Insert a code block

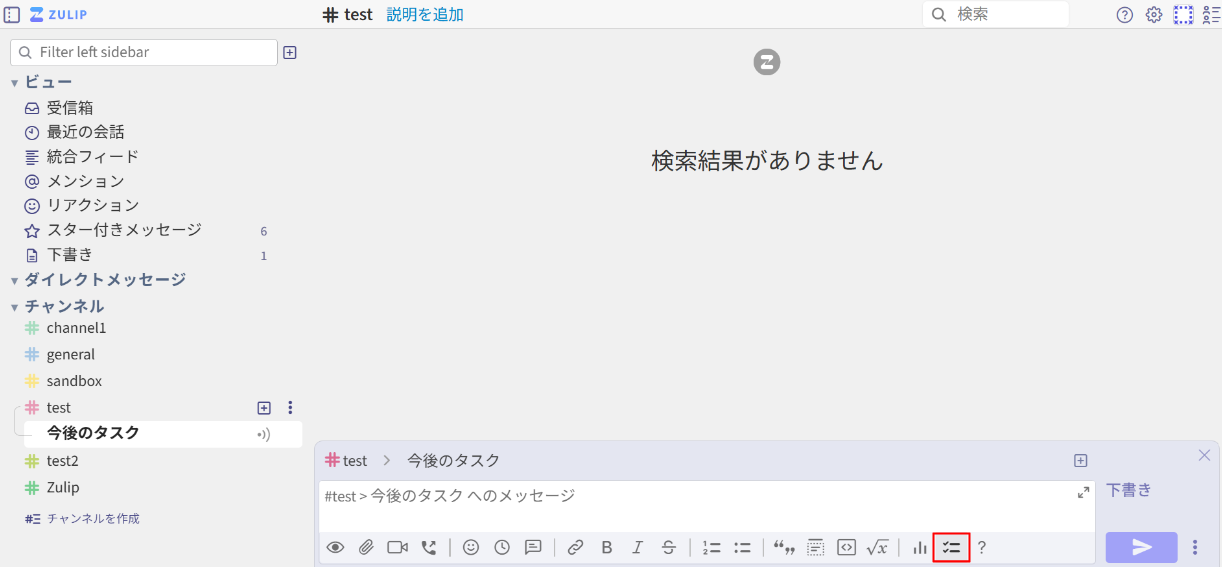[x=846, y=547]
